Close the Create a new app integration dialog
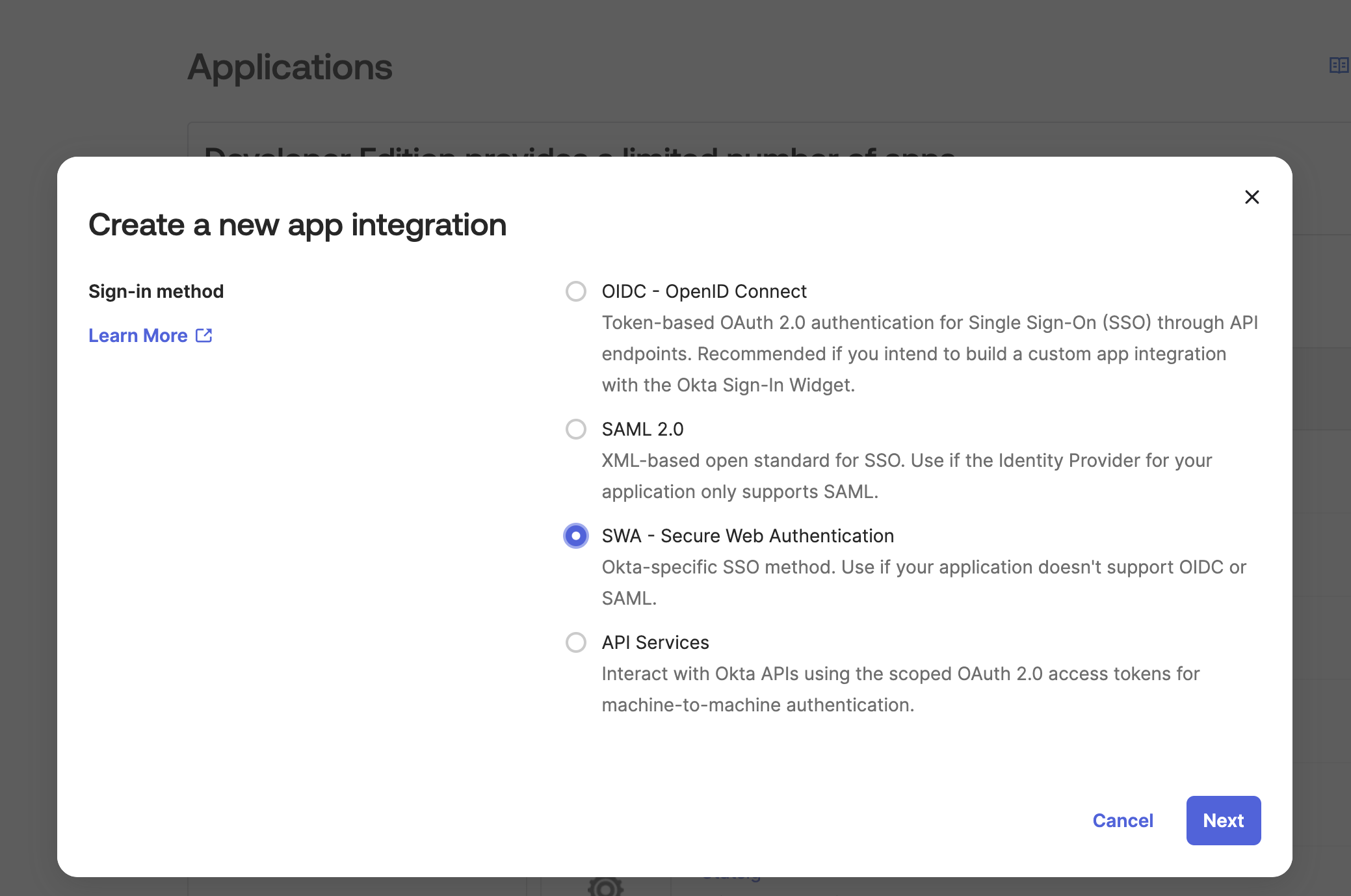This screenshot has height=896, width=1351. click(1251, 197)
